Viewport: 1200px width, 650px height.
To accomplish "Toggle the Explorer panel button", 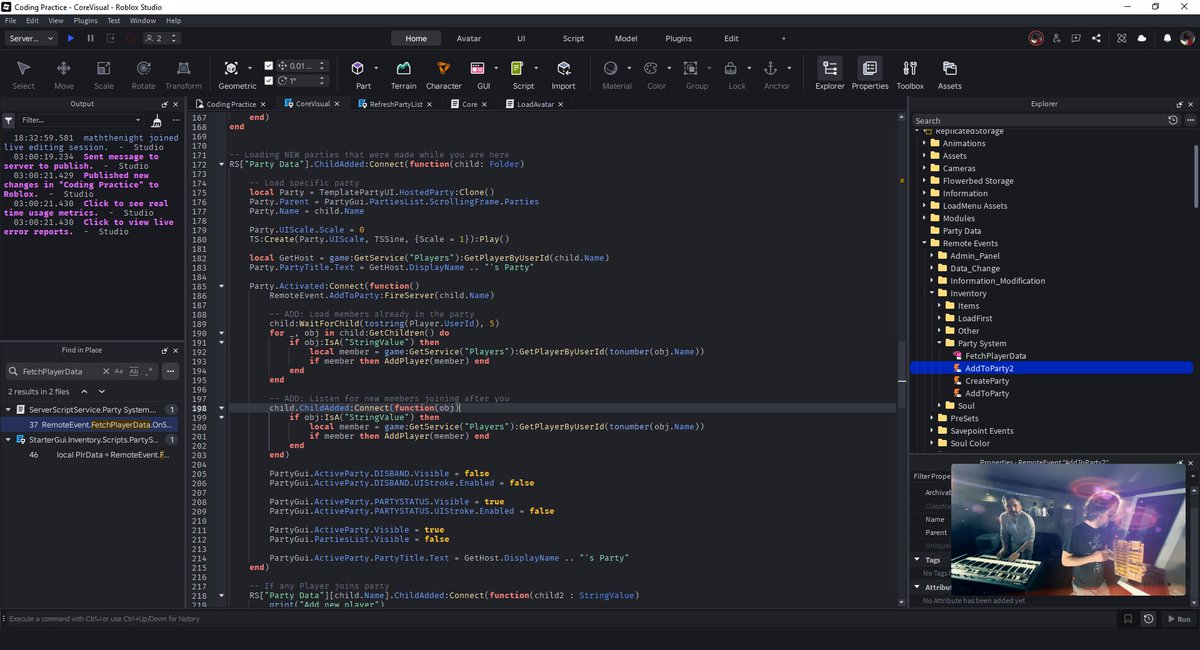I will 829,68.
